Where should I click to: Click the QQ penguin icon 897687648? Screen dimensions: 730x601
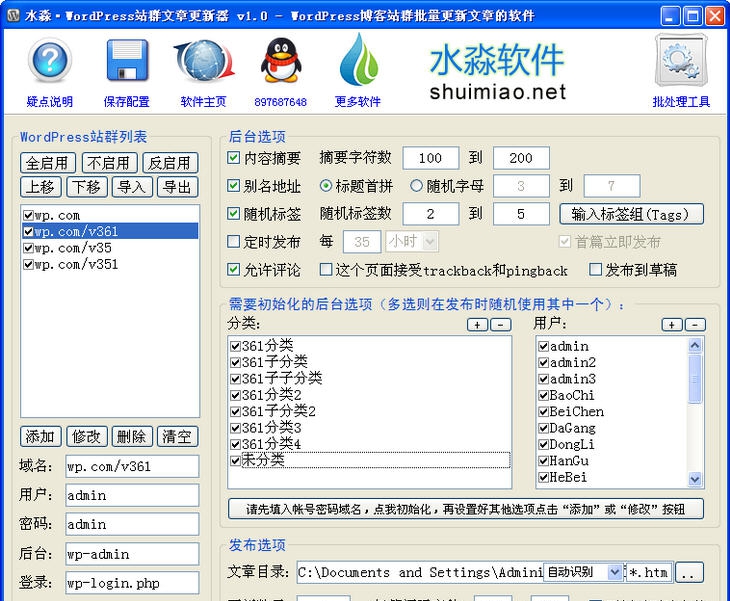point(281,61)
